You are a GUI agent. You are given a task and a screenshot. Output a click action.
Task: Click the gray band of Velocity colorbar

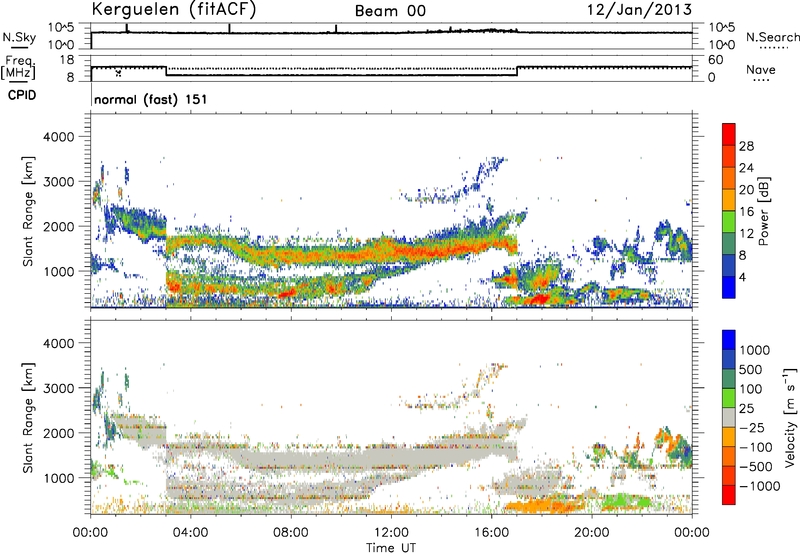pyautogui.click(x=729, y=417)
